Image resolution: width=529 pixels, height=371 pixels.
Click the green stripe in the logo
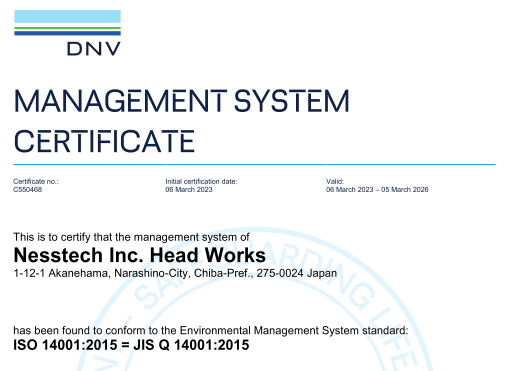click(x=67, y=28)
